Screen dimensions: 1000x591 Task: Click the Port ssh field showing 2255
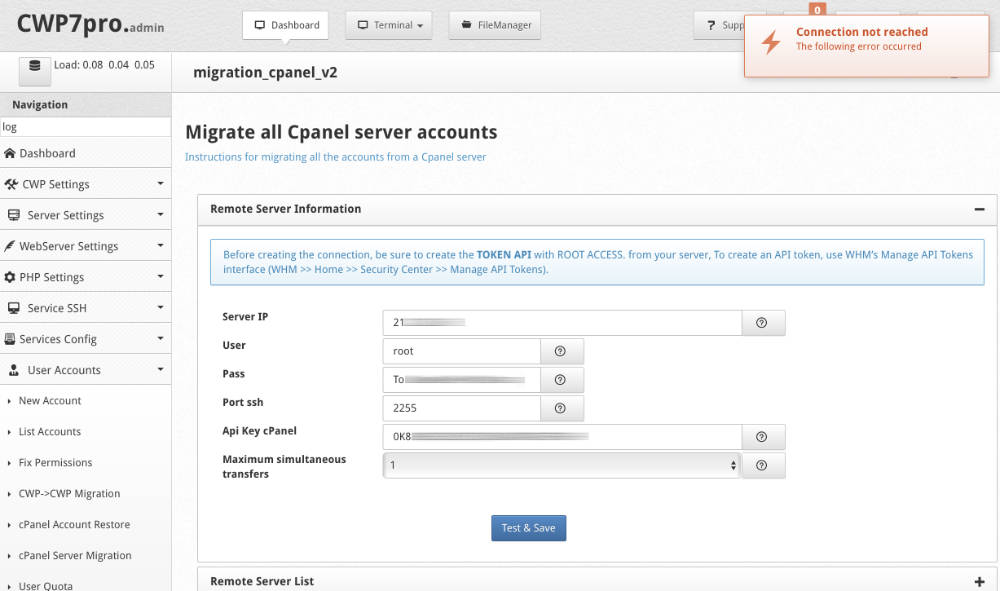[462, 409]
